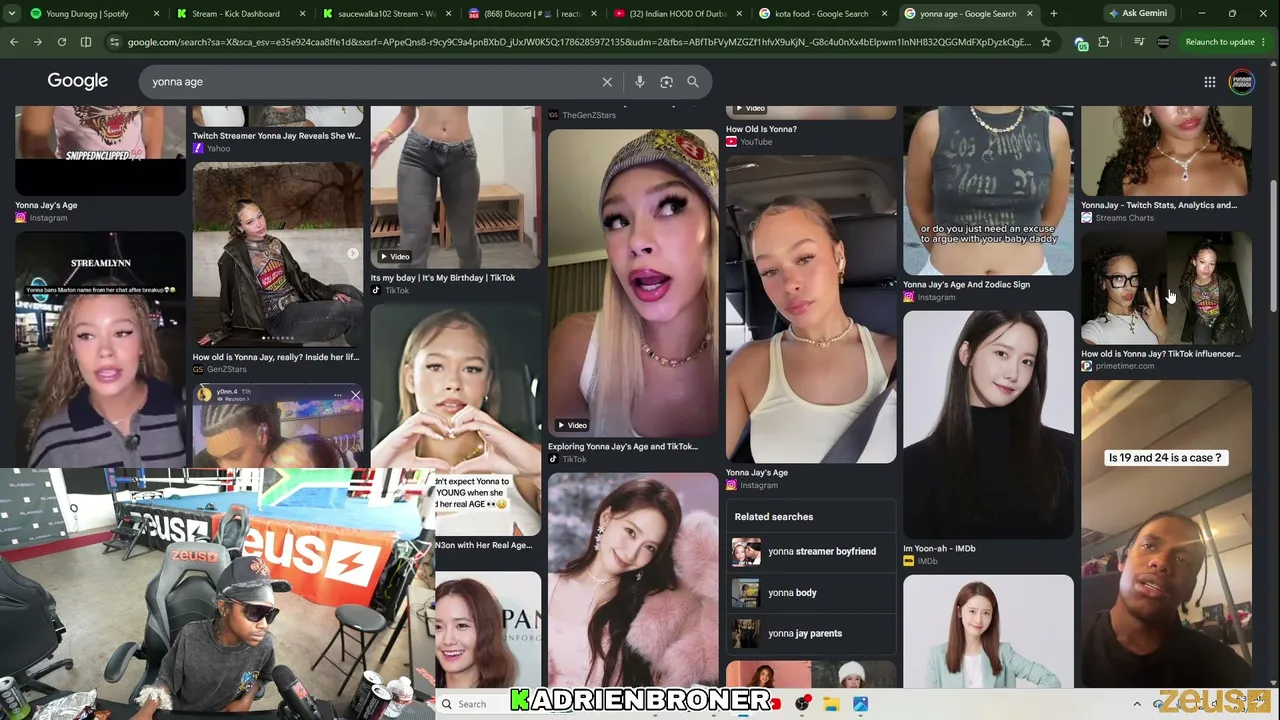Click the Streams Charts source label
The image size is (1280, 720).
pyautogui.click(x=1125, y=218)
